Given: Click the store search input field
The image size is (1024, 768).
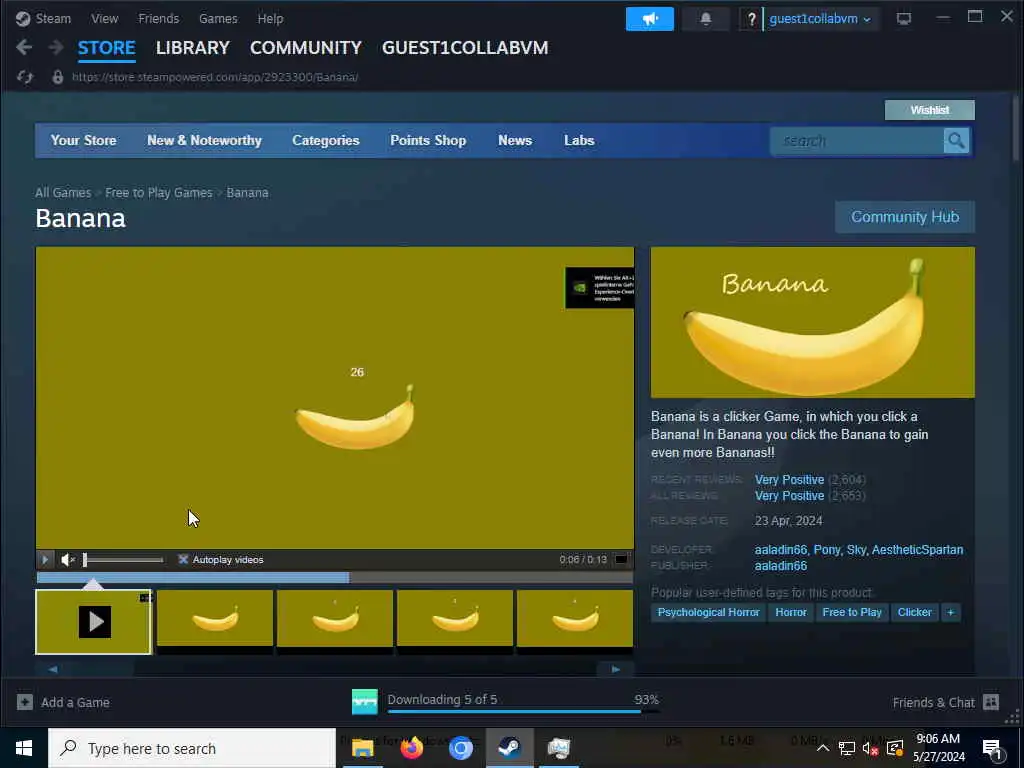Looking at the screenshot, I should (x=856, y=140).
